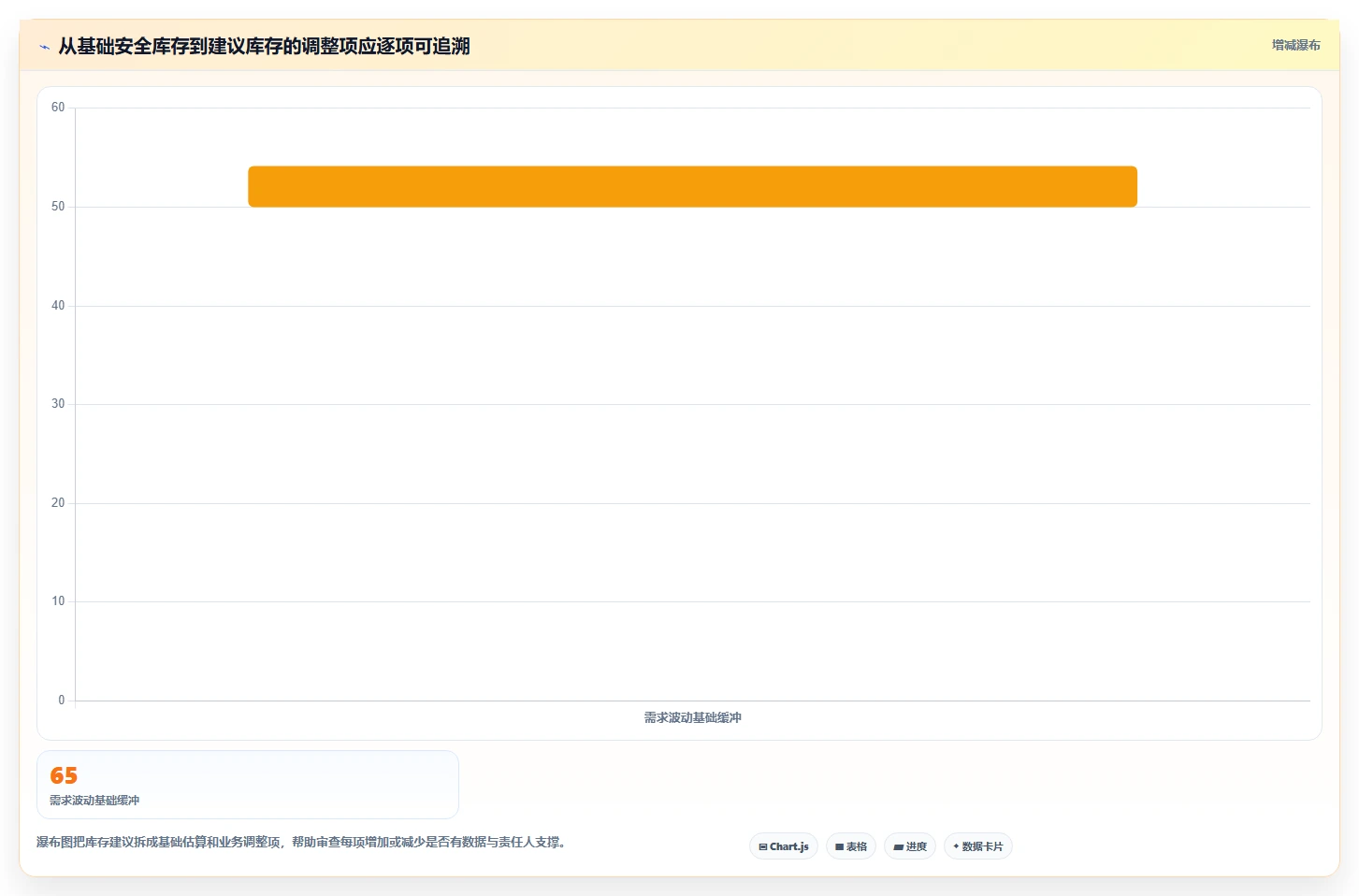Click the y-axis tick label 20
This screenshot has width=1359, height=896.
tap(58, 503)
